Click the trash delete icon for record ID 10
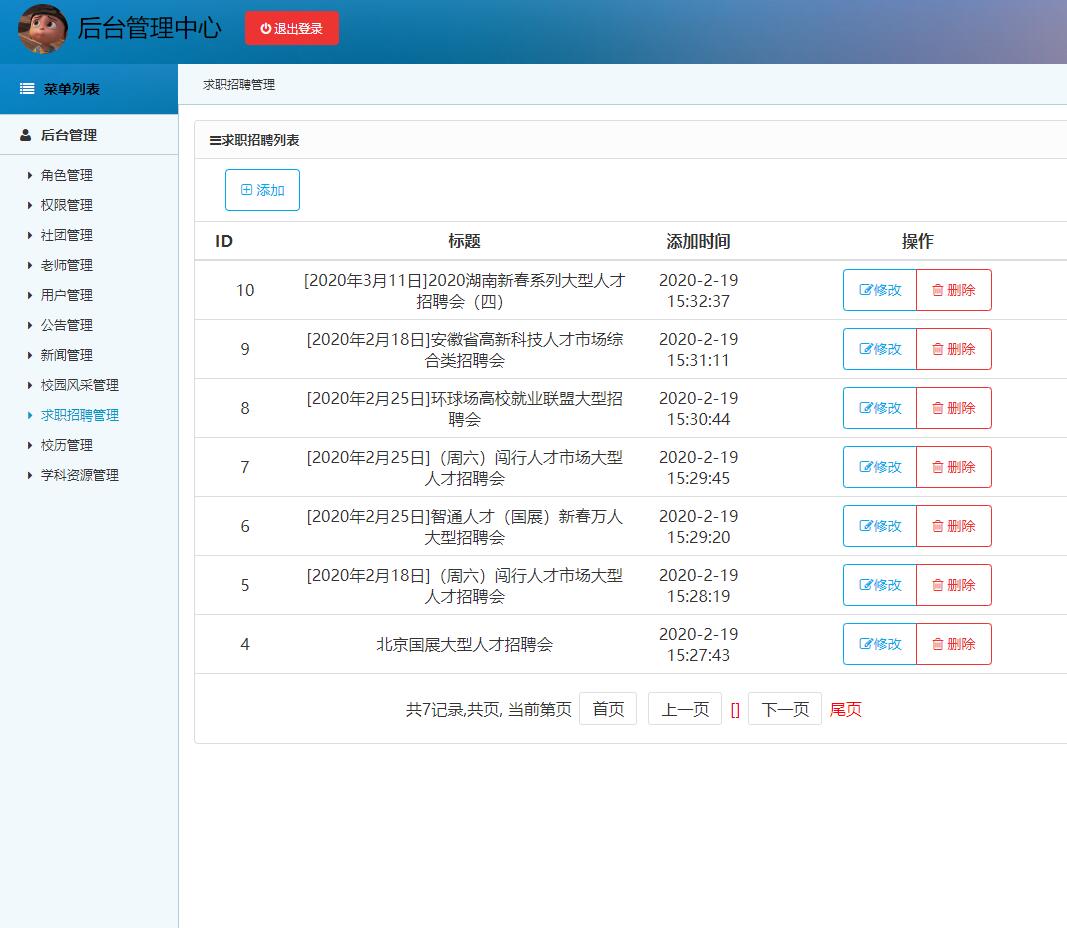 coord(938,290)
